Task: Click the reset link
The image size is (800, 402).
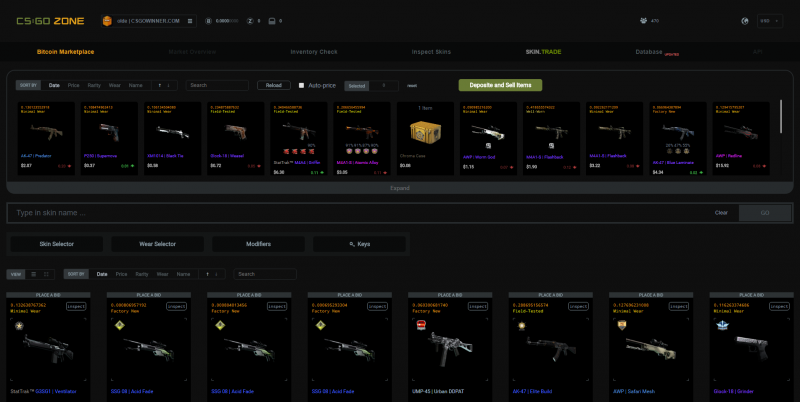Action: click(412, 86)
